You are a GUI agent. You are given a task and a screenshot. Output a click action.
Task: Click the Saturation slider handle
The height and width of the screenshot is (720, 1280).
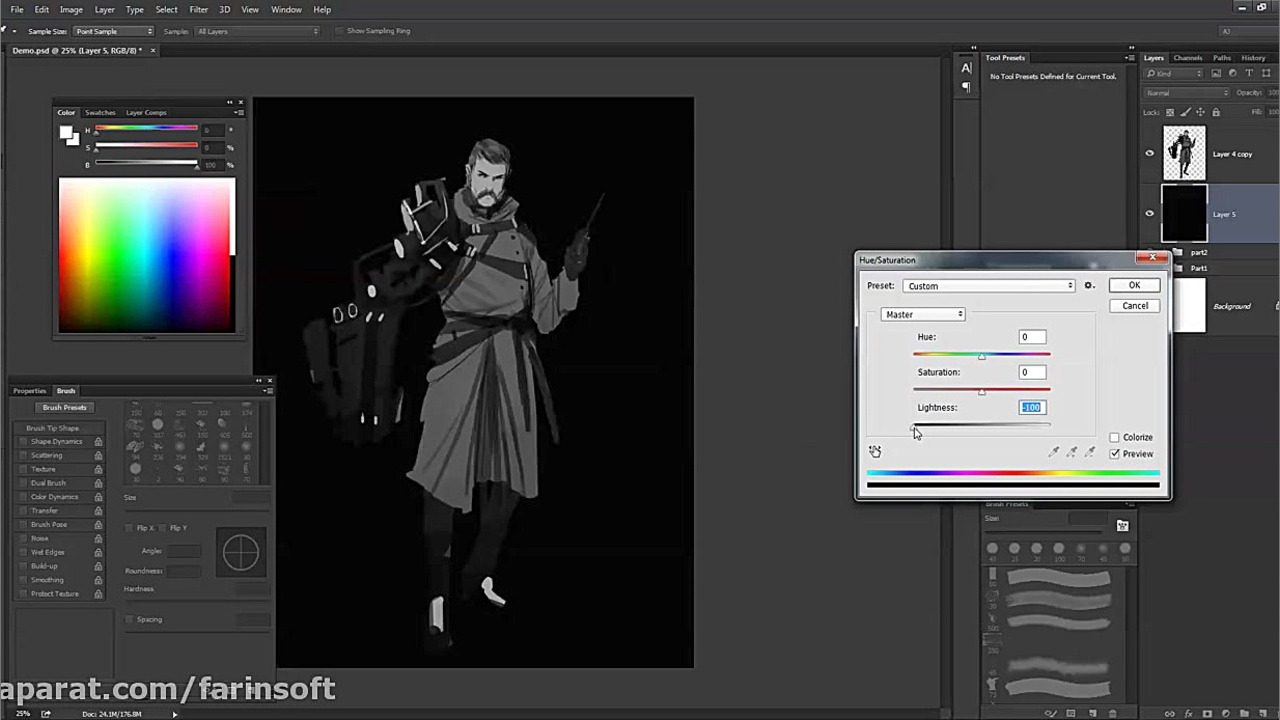981,392
